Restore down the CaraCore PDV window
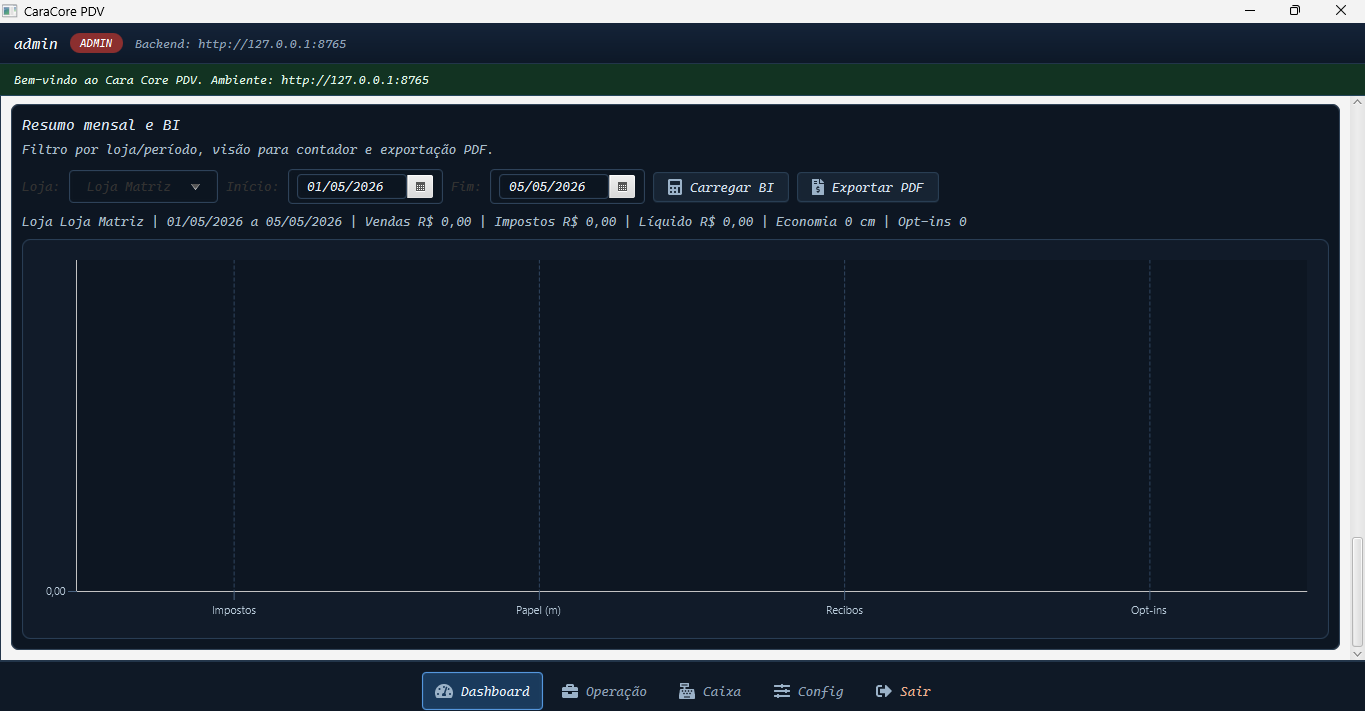Image resolution: width=1365 pixels, height=711 pixels. pyautogui.click(x=1295, y=11)
